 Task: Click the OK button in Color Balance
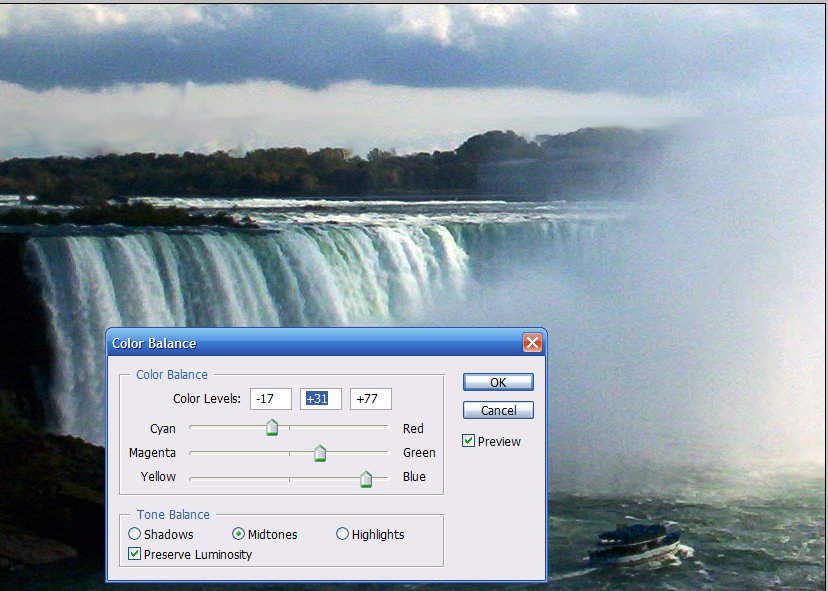(x=498, y=382)
